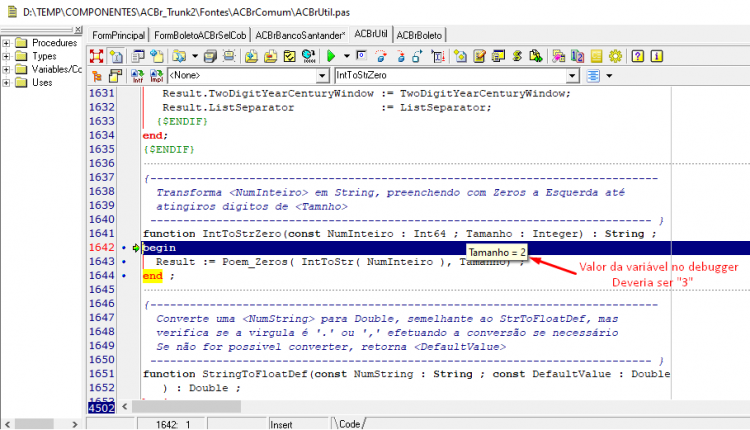The height and width of the screenshot is (430, 750).
Task: Click the yellow-diamond page toolbar icon
Action: (x=460, y=56)
